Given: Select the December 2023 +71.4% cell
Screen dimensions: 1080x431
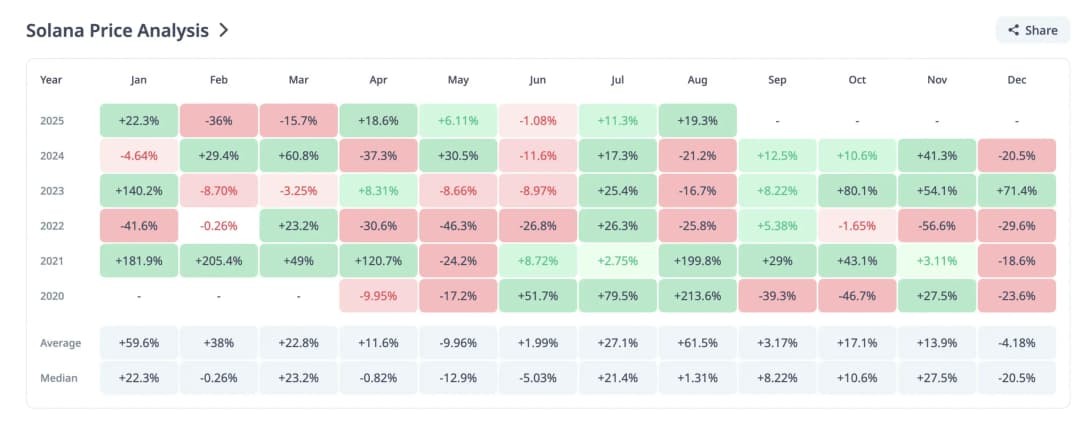Looking at the screenshot, I should click(x=1017, y=190).
